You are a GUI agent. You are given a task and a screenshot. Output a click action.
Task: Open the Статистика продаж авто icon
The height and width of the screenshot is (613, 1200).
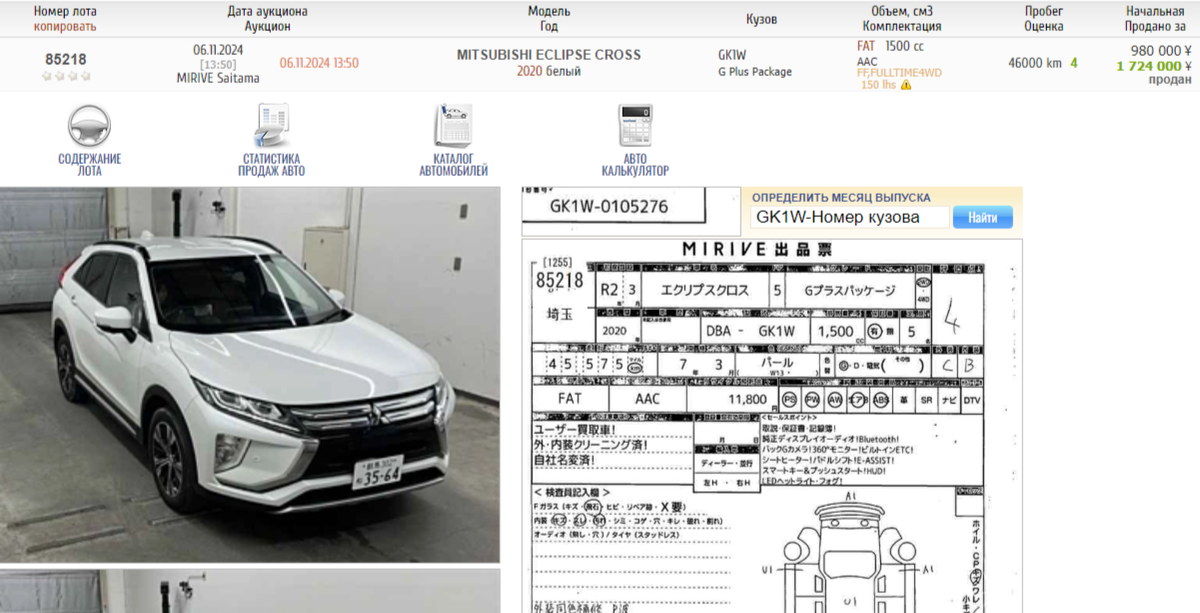tap(271, 127)
